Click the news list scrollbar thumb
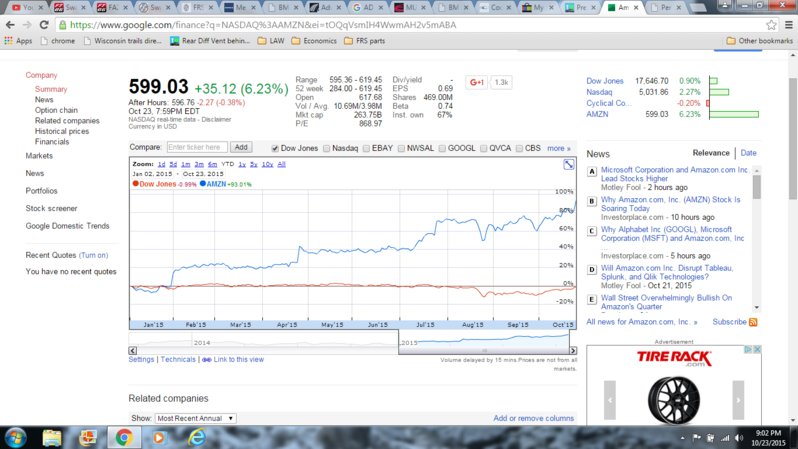The width and height of the screenshot is (798, 449). click(756, 187)
